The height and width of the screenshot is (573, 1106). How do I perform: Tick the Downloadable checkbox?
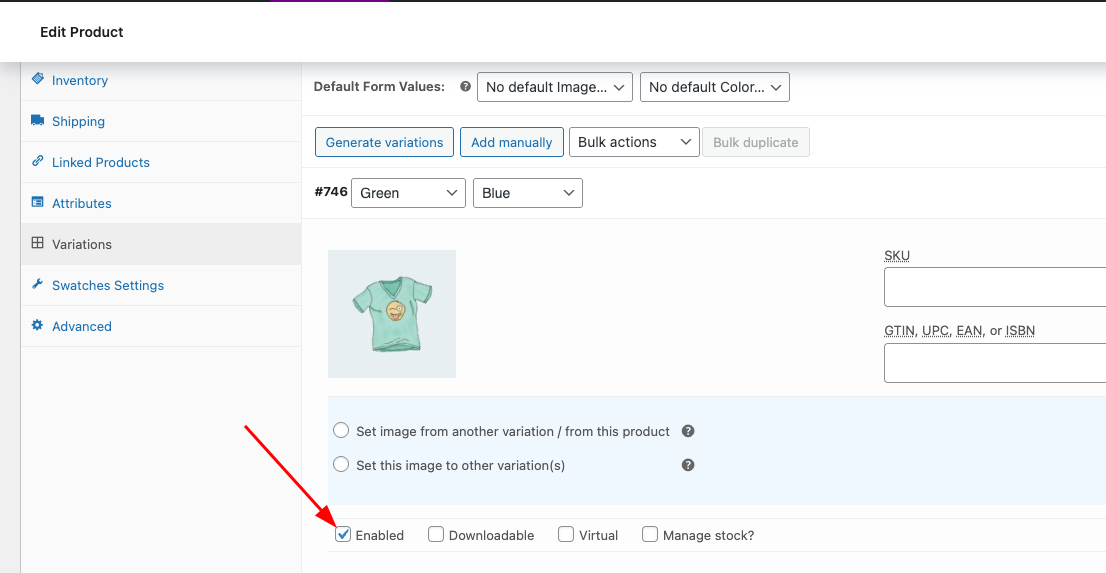click(x=436, y=535)
